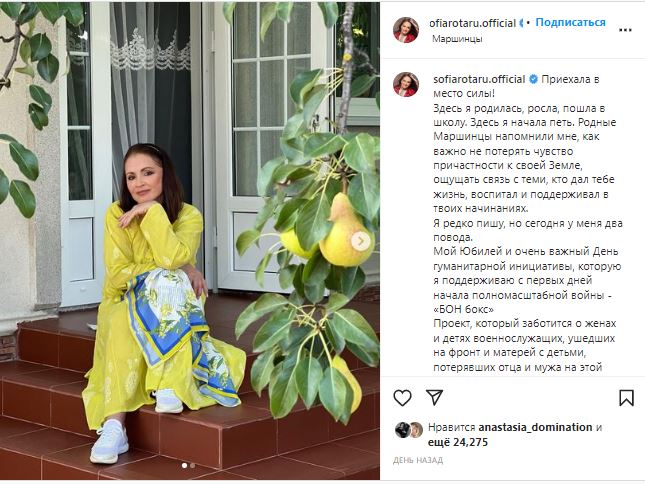Advance to next photo with carousel arrow
645x484 pixels.
[x=361, y=241]
